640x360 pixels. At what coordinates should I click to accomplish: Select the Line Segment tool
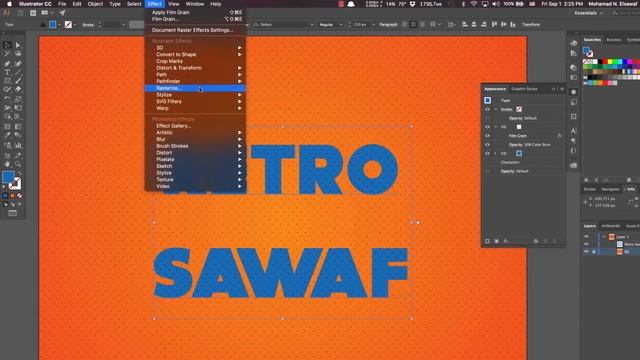pyautogui.click(x=18, y=72)
